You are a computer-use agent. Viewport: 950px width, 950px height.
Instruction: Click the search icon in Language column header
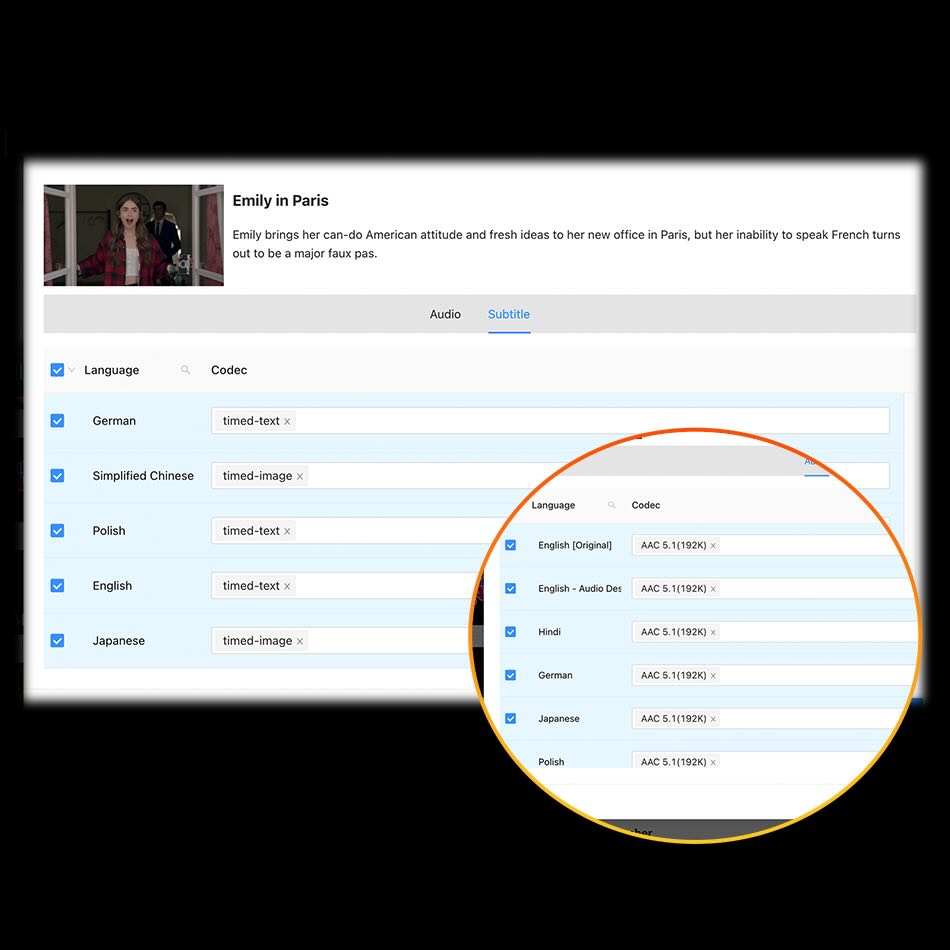click(x=185, y=370)
